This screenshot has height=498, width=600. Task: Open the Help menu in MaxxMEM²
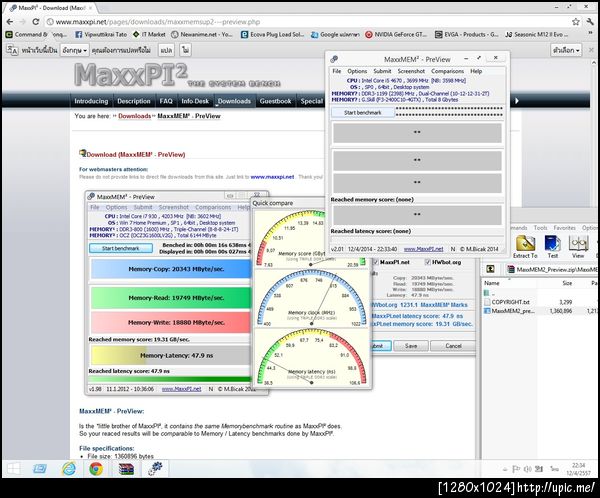click(476, 71)
